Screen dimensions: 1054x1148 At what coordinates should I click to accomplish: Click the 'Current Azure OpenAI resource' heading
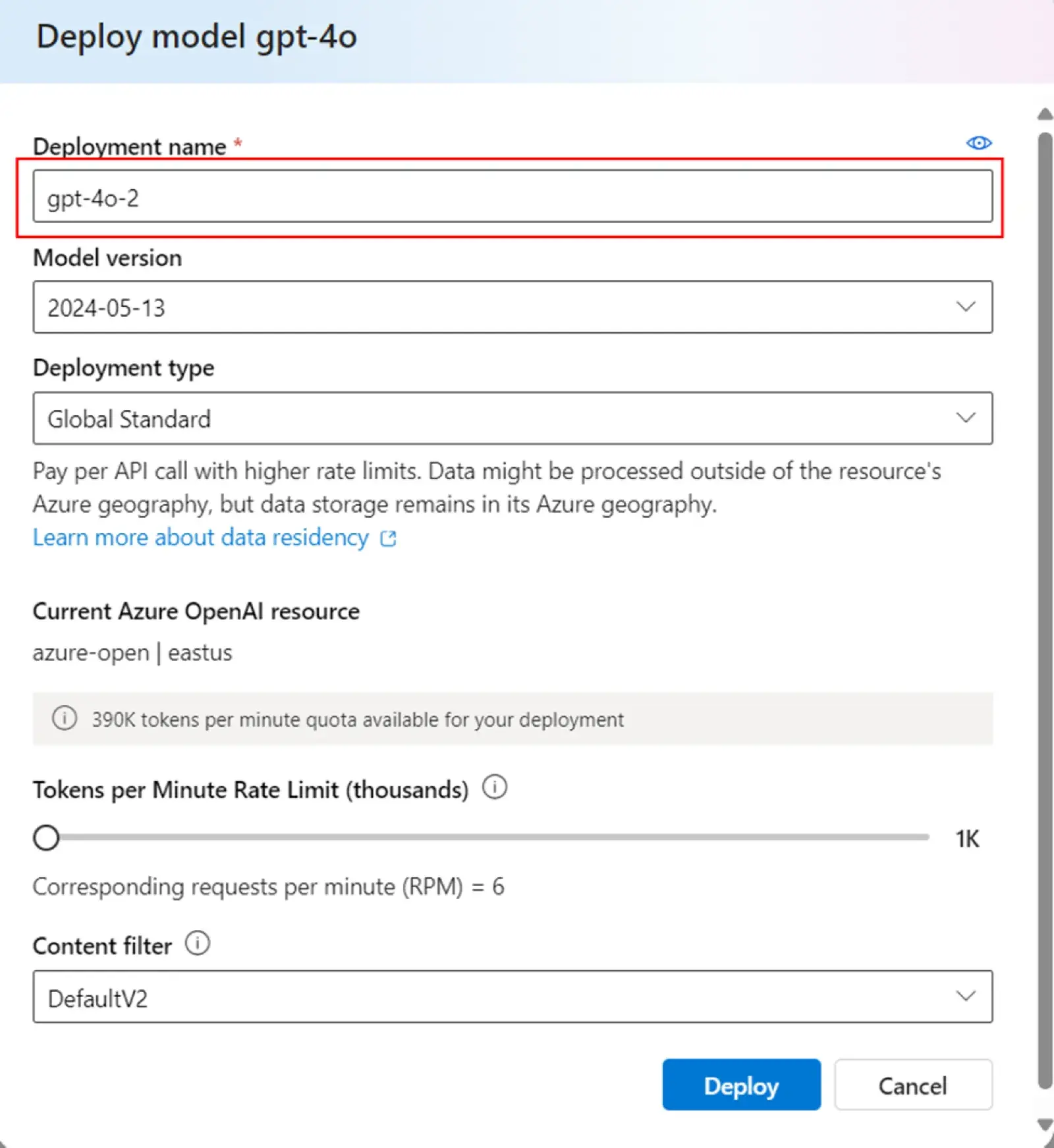click(196, 612)
